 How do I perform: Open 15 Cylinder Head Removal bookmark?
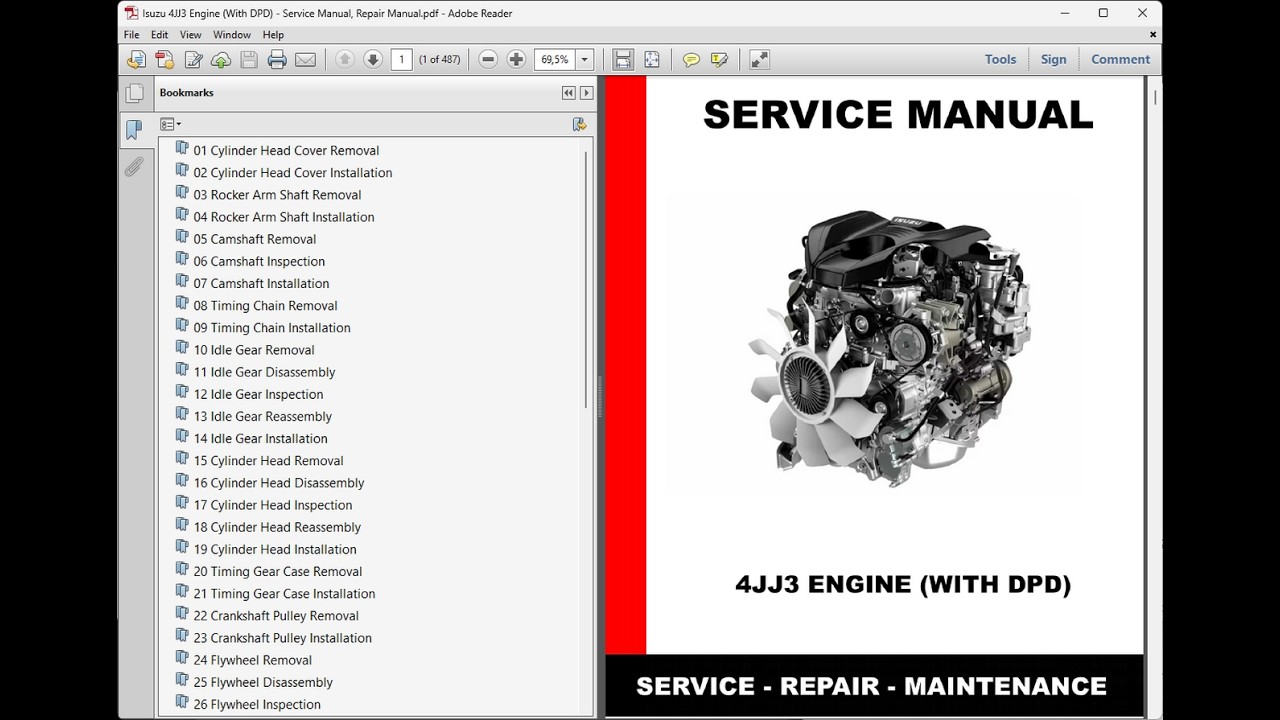tap(268, 461)
